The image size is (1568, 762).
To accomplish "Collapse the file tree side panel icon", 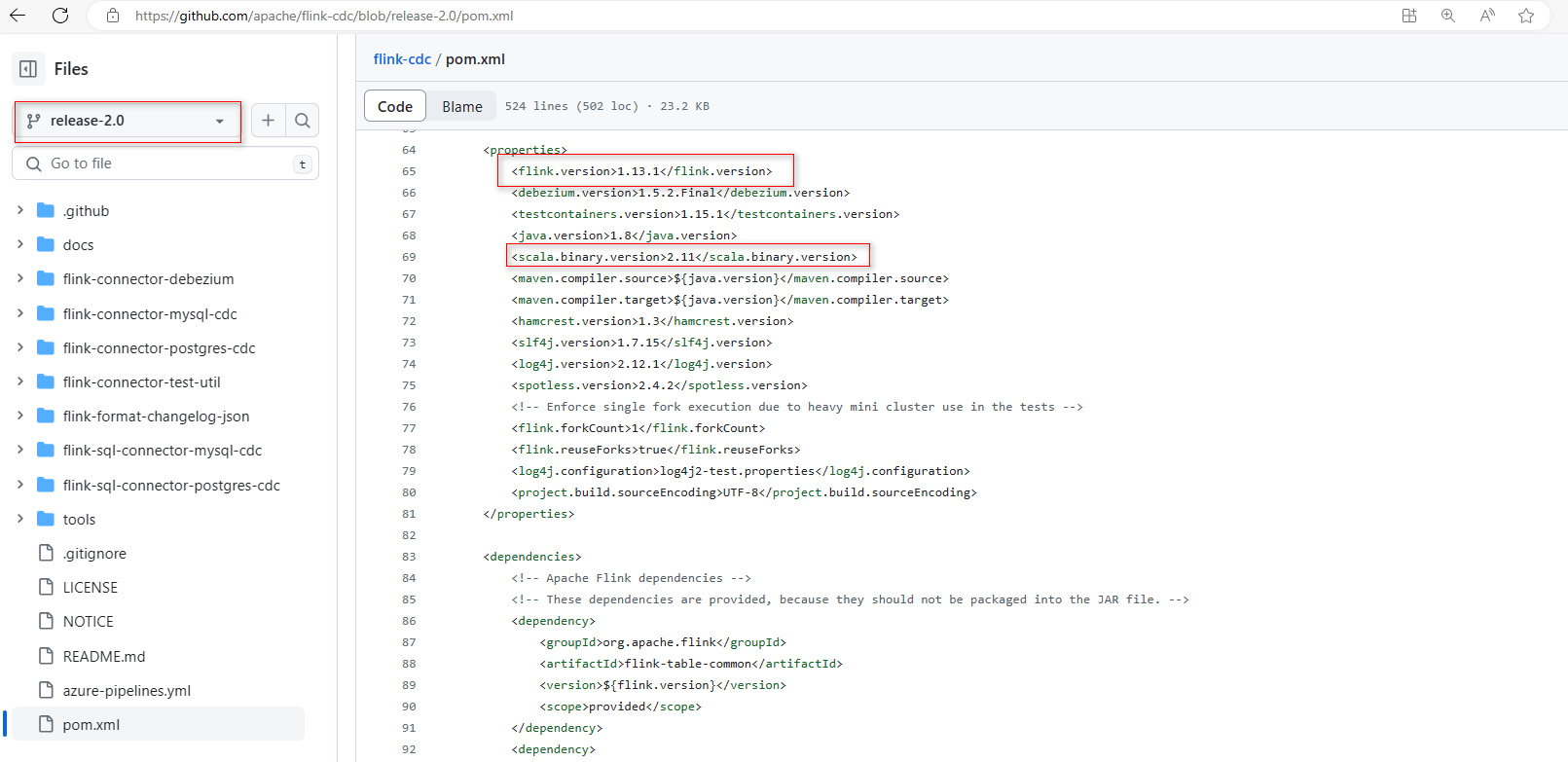I will click(x=28, y=69).
